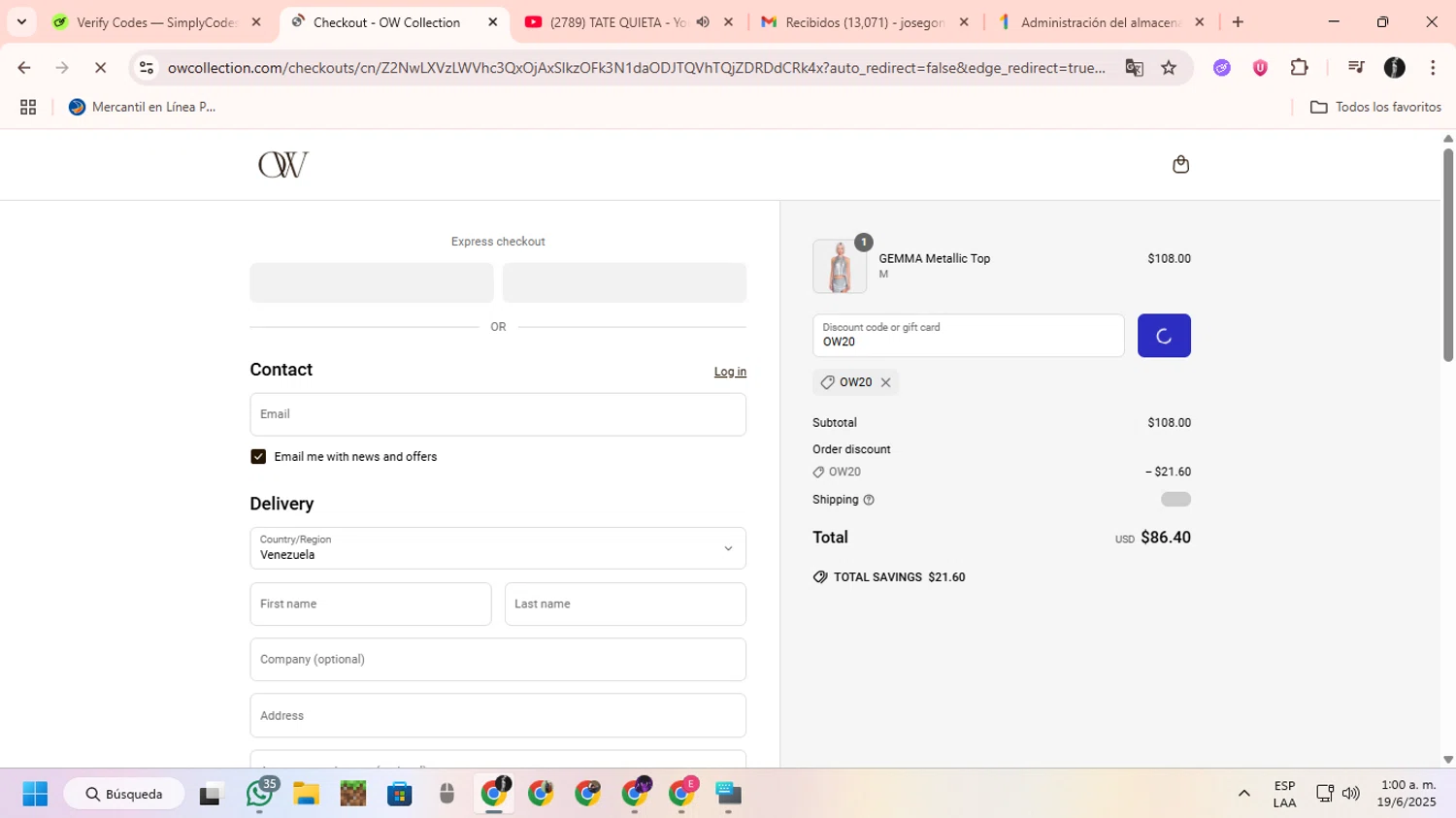Open the mouse app on the taskbar
The image size is (1456, 818).
coord(447,794)
